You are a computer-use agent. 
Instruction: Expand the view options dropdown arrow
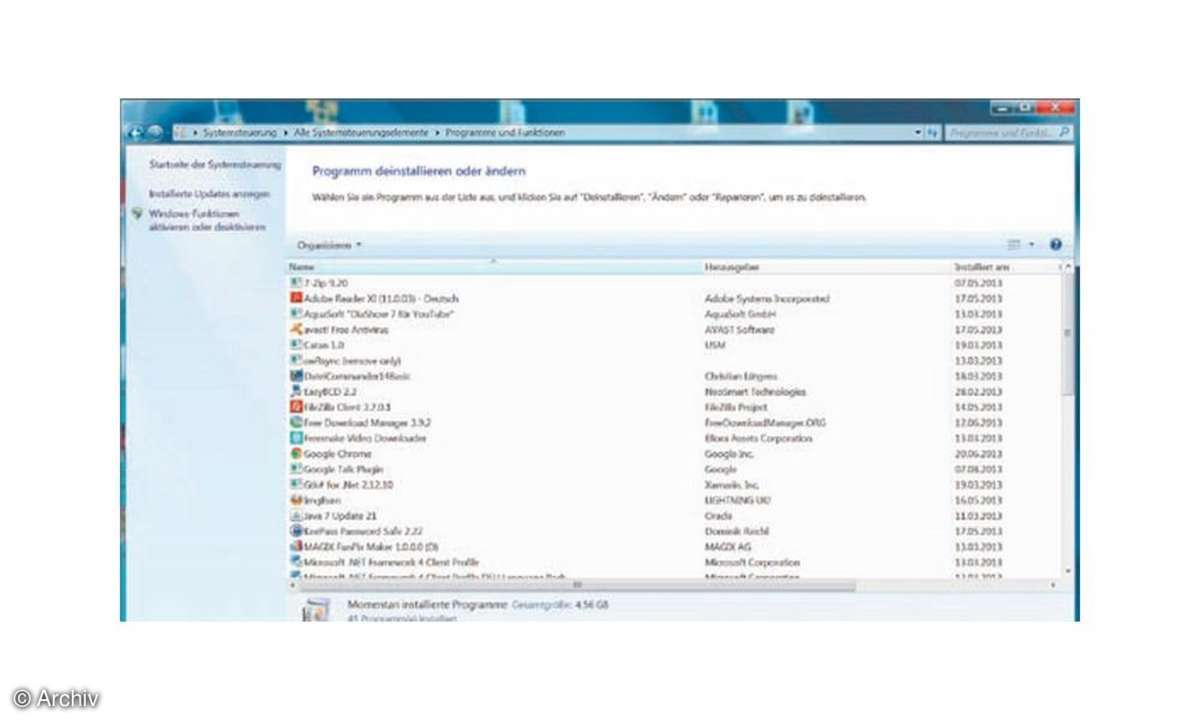(x=1030, y=244)
